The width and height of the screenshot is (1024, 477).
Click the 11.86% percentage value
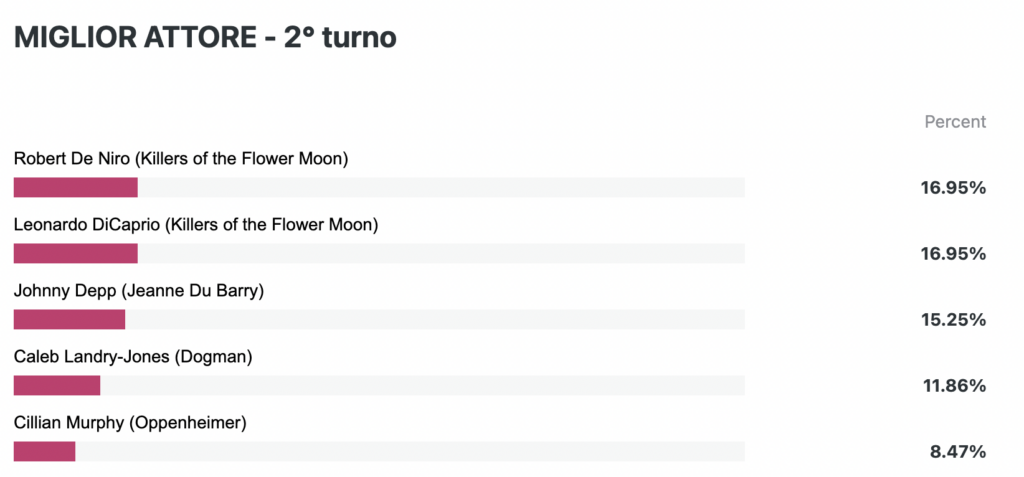[x=954, y=386]
